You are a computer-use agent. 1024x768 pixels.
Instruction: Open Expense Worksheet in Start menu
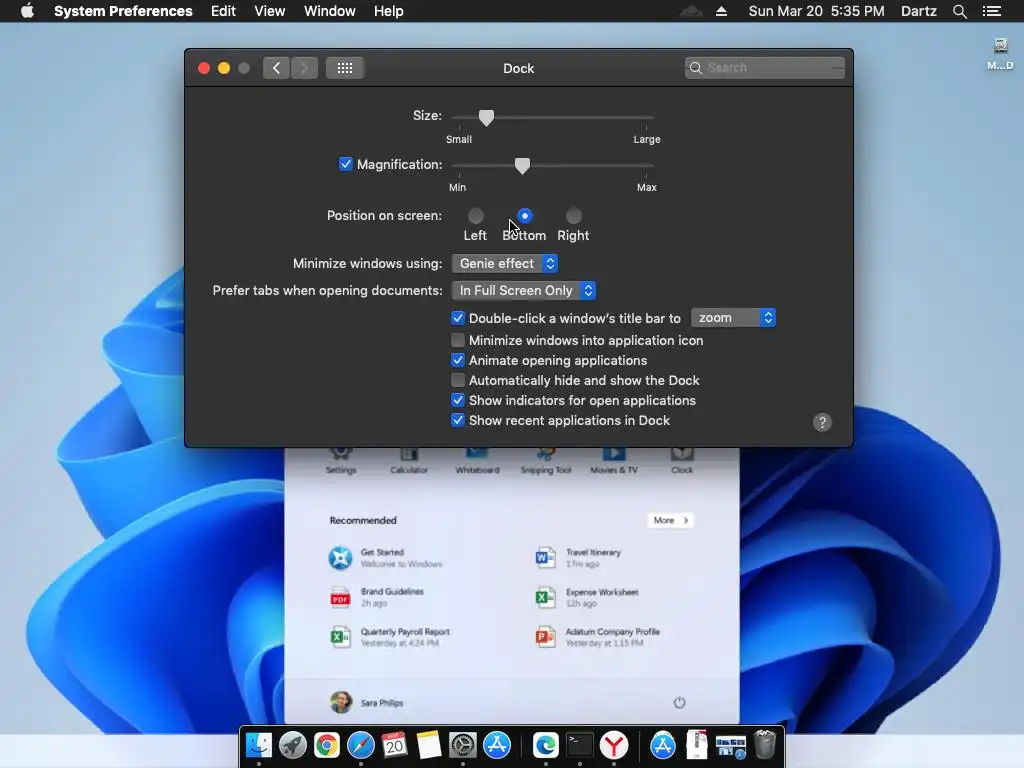coord(586,598)
